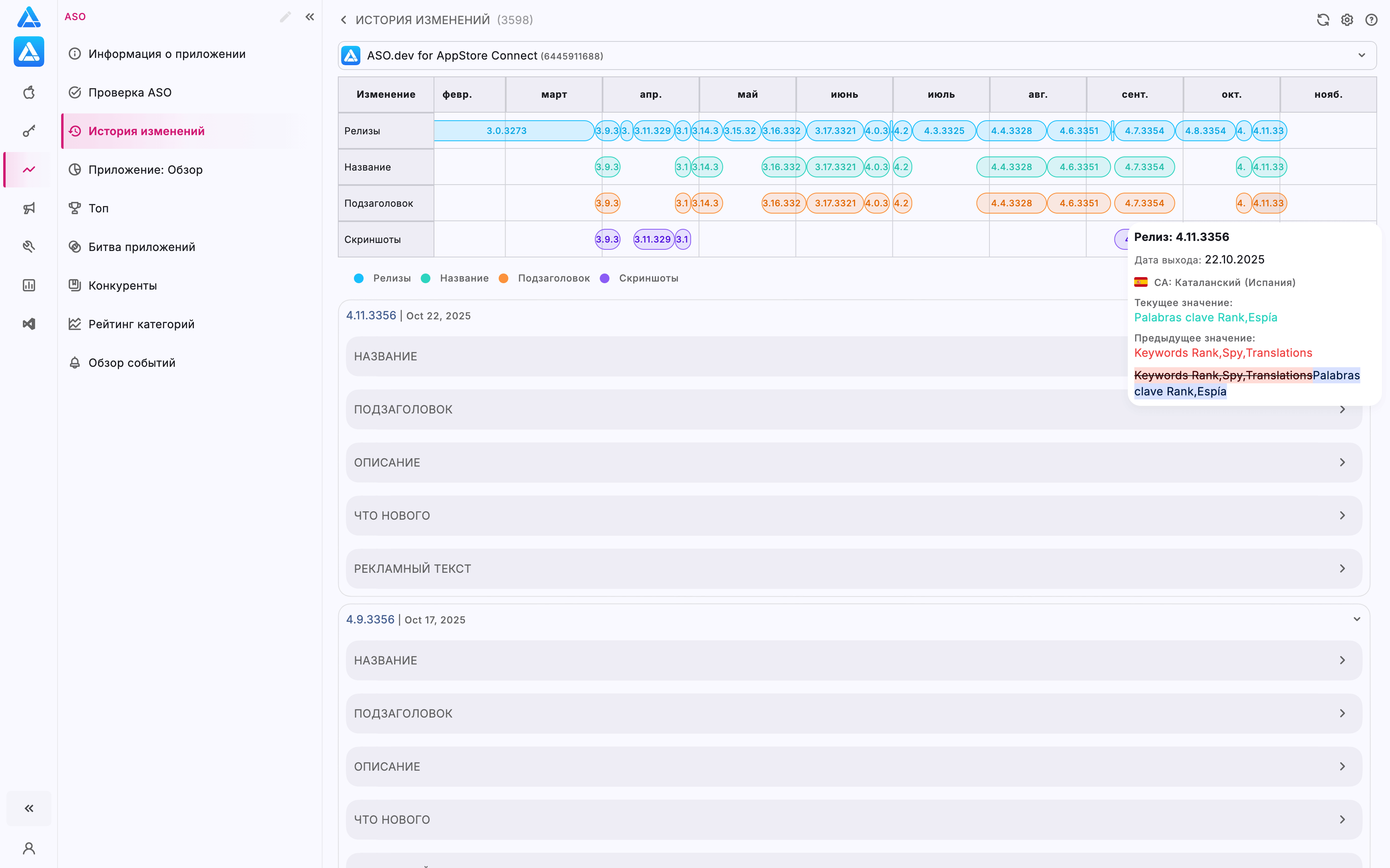Open settings gear icon in header
The width and height of the screenshot is (1390, 868).
(x=1347, y=20)
